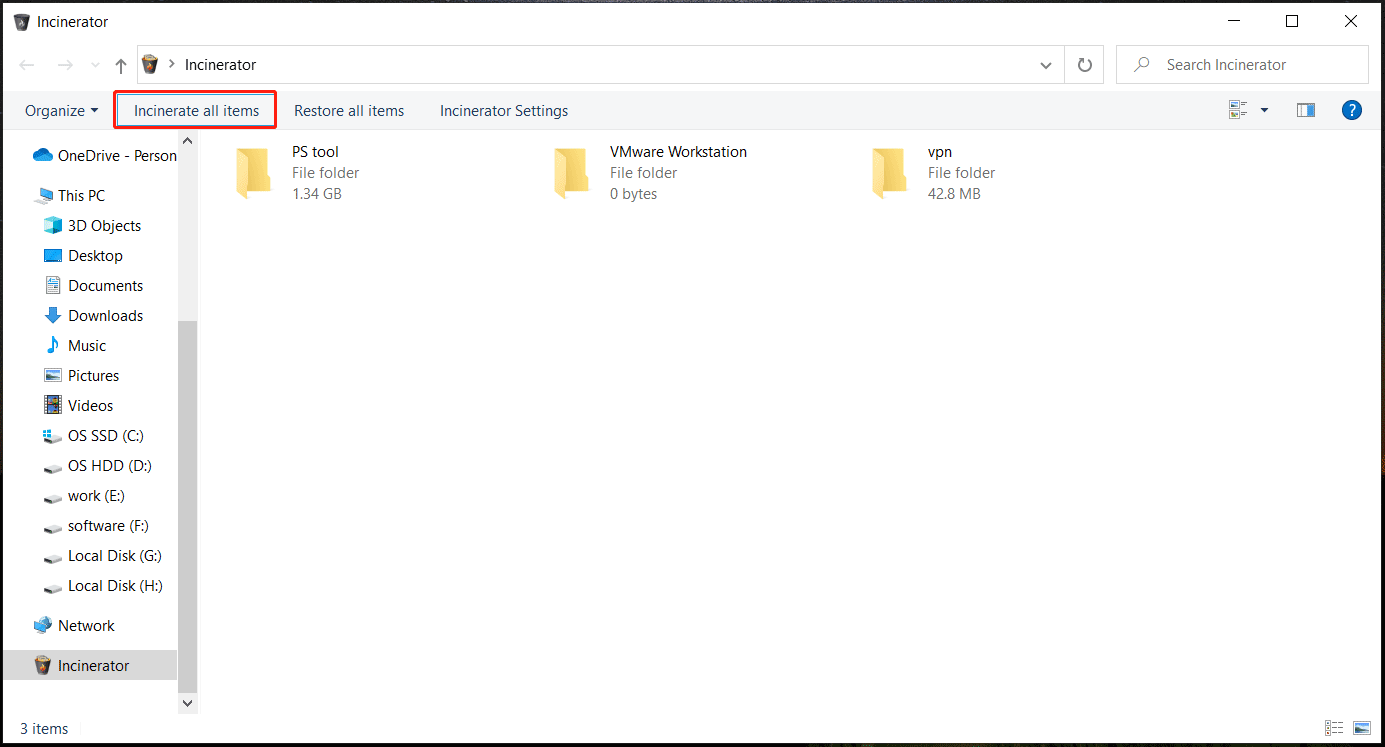Toggle the preview pane
1385x747 pixels.
point(1306,111)
